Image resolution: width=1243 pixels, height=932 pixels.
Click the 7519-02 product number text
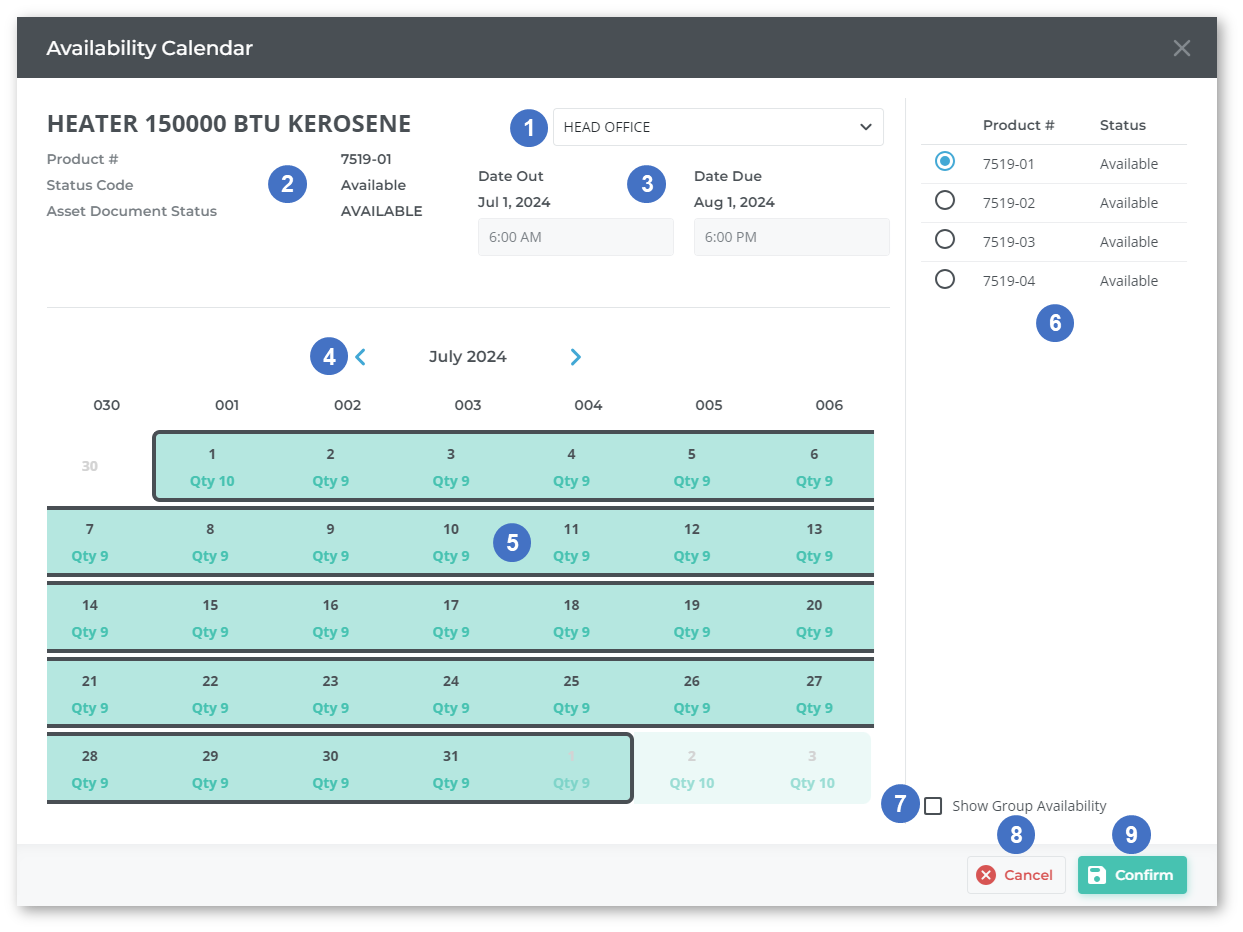[x=1009, y=203]
